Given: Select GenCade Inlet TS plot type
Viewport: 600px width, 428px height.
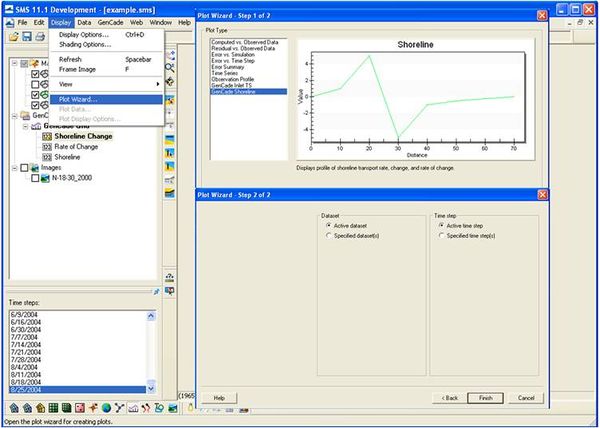Looking at the screenshot, I should (232, 85).
